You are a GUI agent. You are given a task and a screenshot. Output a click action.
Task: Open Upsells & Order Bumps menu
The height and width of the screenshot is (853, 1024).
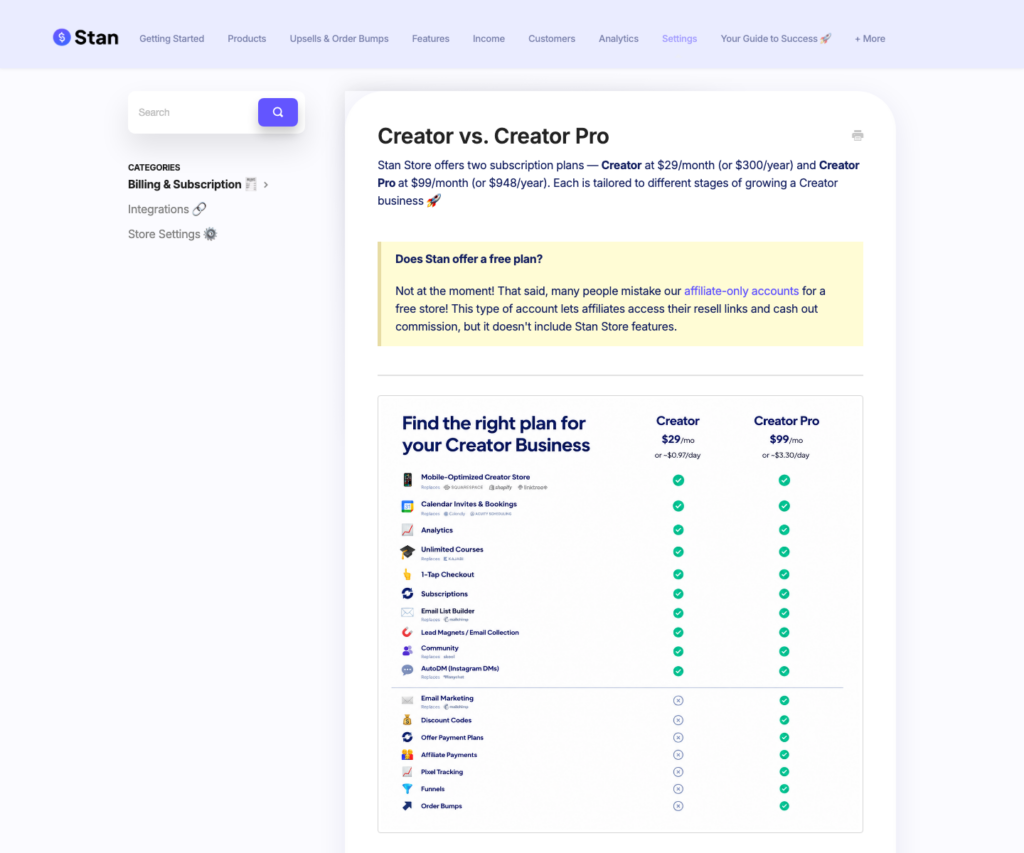coord(339,39)
